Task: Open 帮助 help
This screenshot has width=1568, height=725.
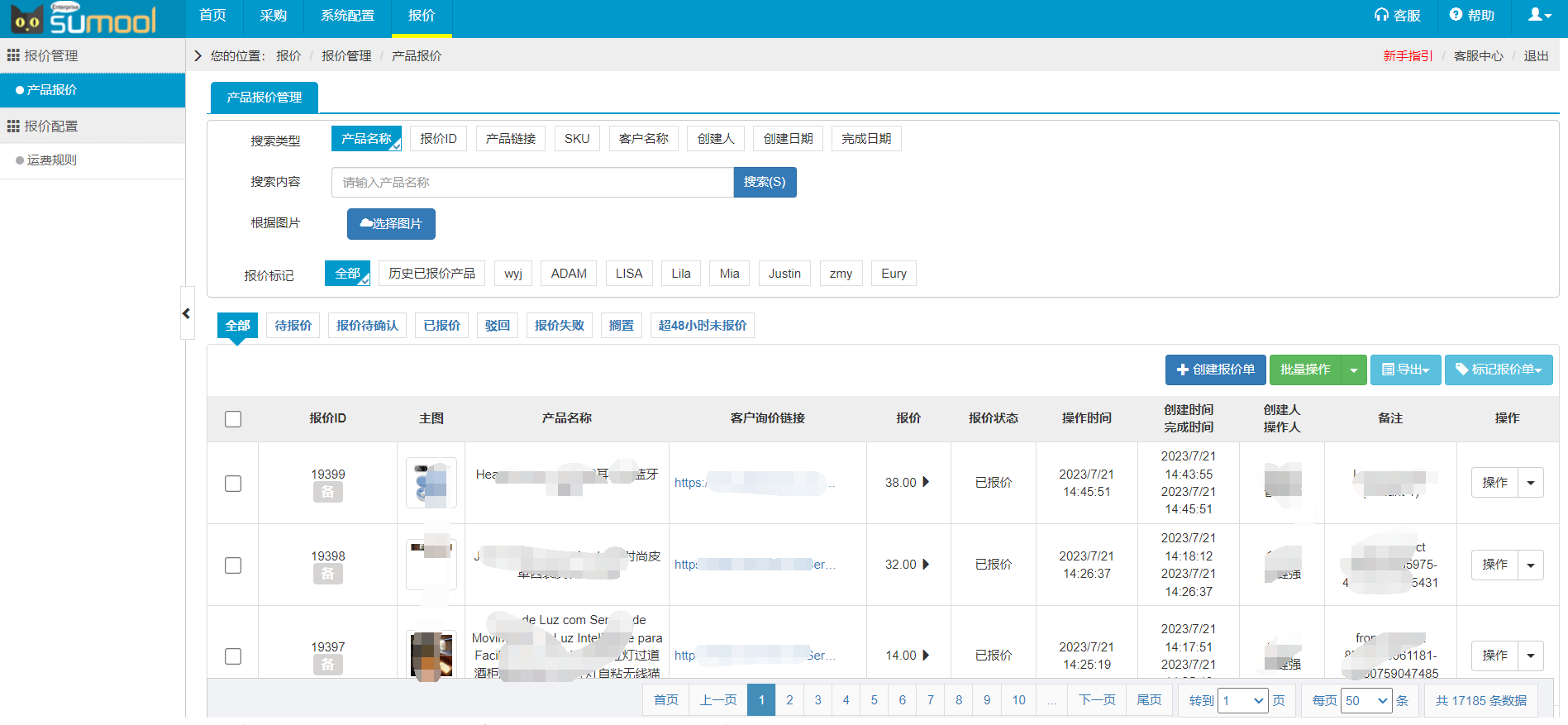Action: point(1471,15)
